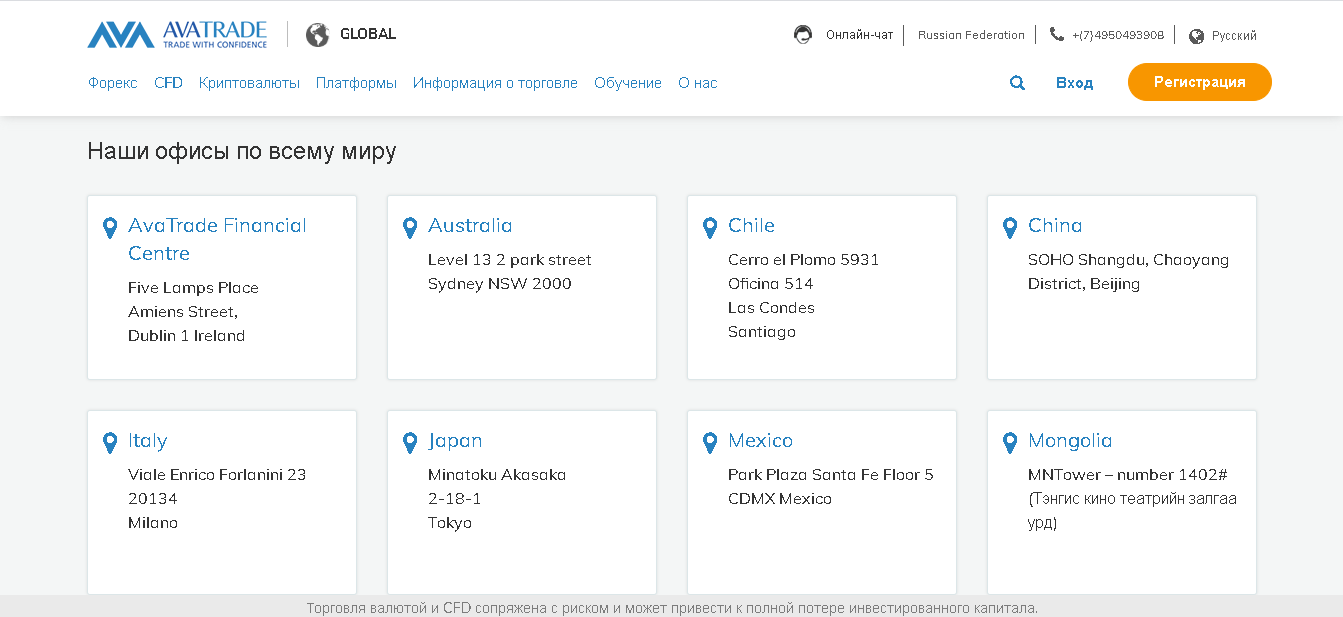Click the globe icon beside GLOBAL
Viewport: 1343px width, 617px height.
coord(317,35)
